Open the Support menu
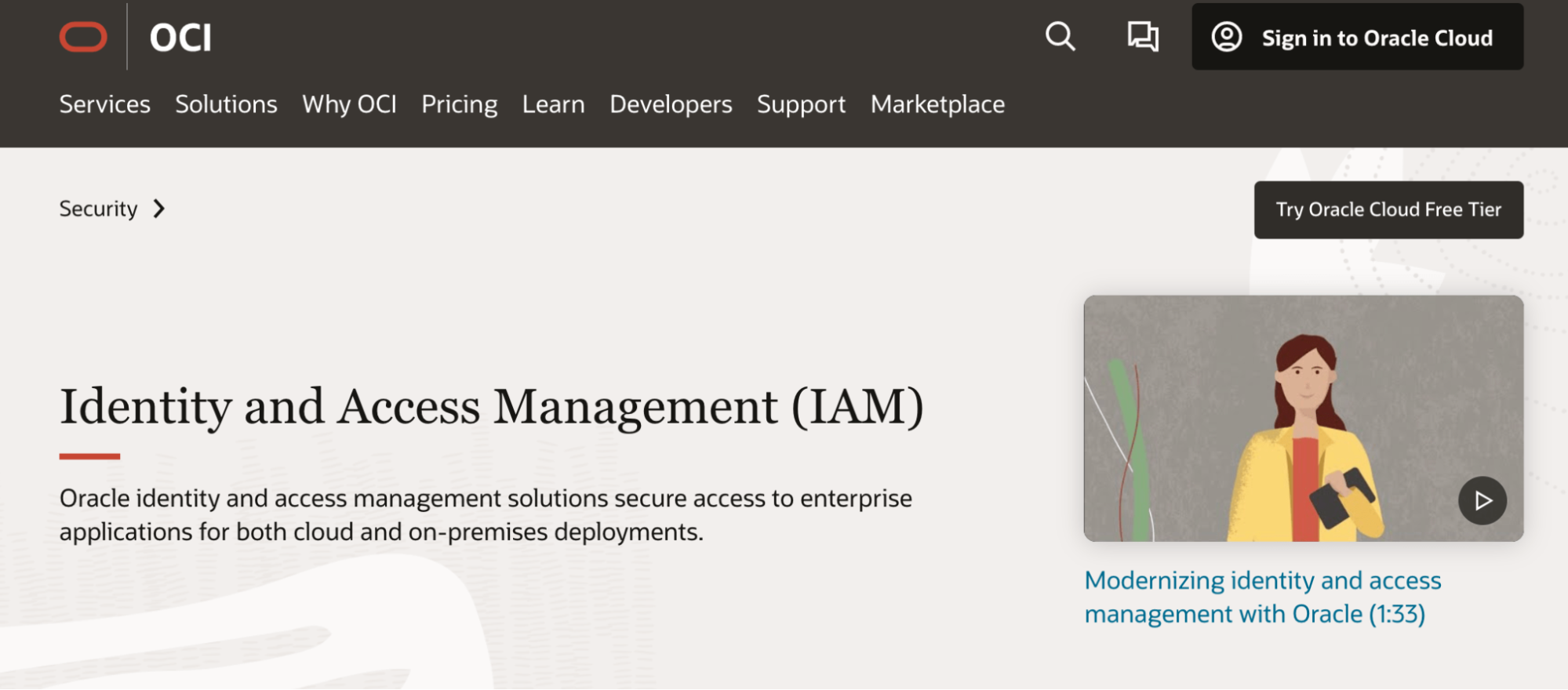This screenshot has height=690, width=1568. 801,104
